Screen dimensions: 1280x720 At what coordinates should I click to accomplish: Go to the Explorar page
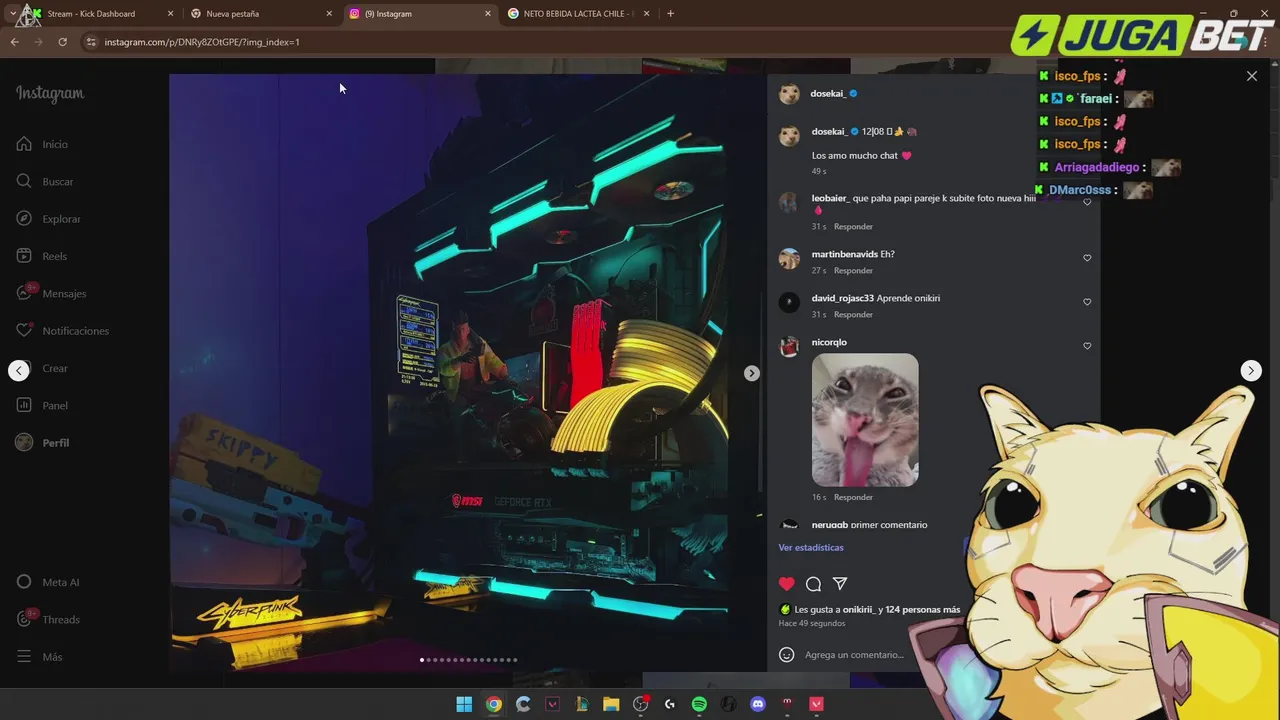click(x=48, y=219)
